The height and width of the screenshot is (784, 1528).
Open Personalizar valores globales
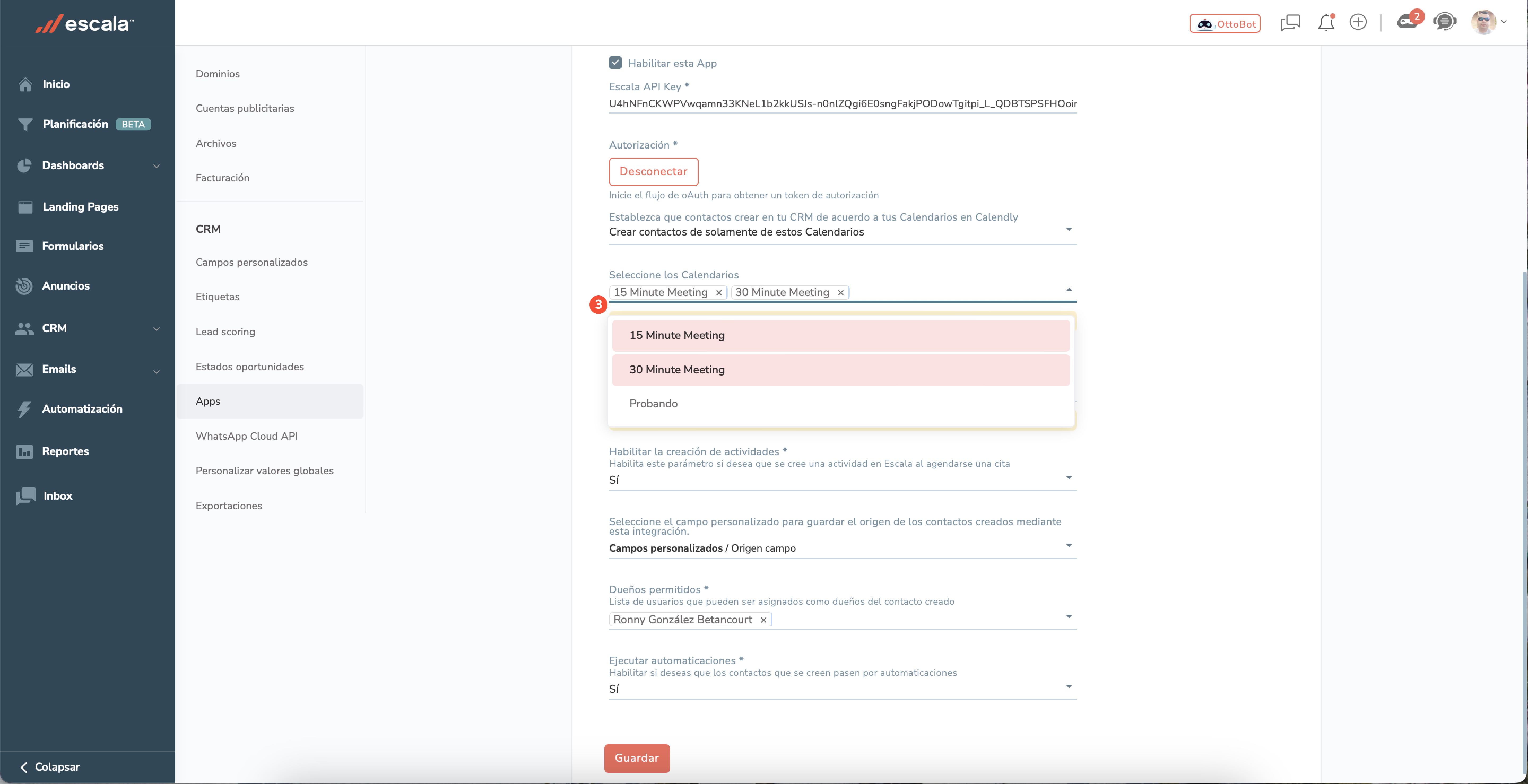(x=264, y=470)
